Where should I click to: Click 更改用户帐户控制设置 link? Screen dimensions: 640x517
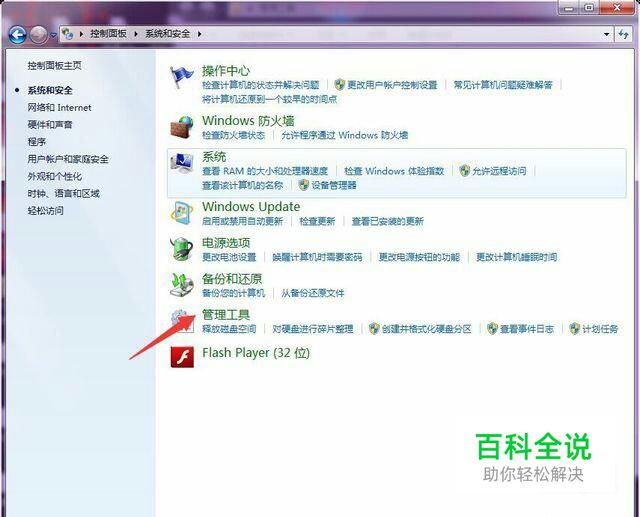[392, 85]
